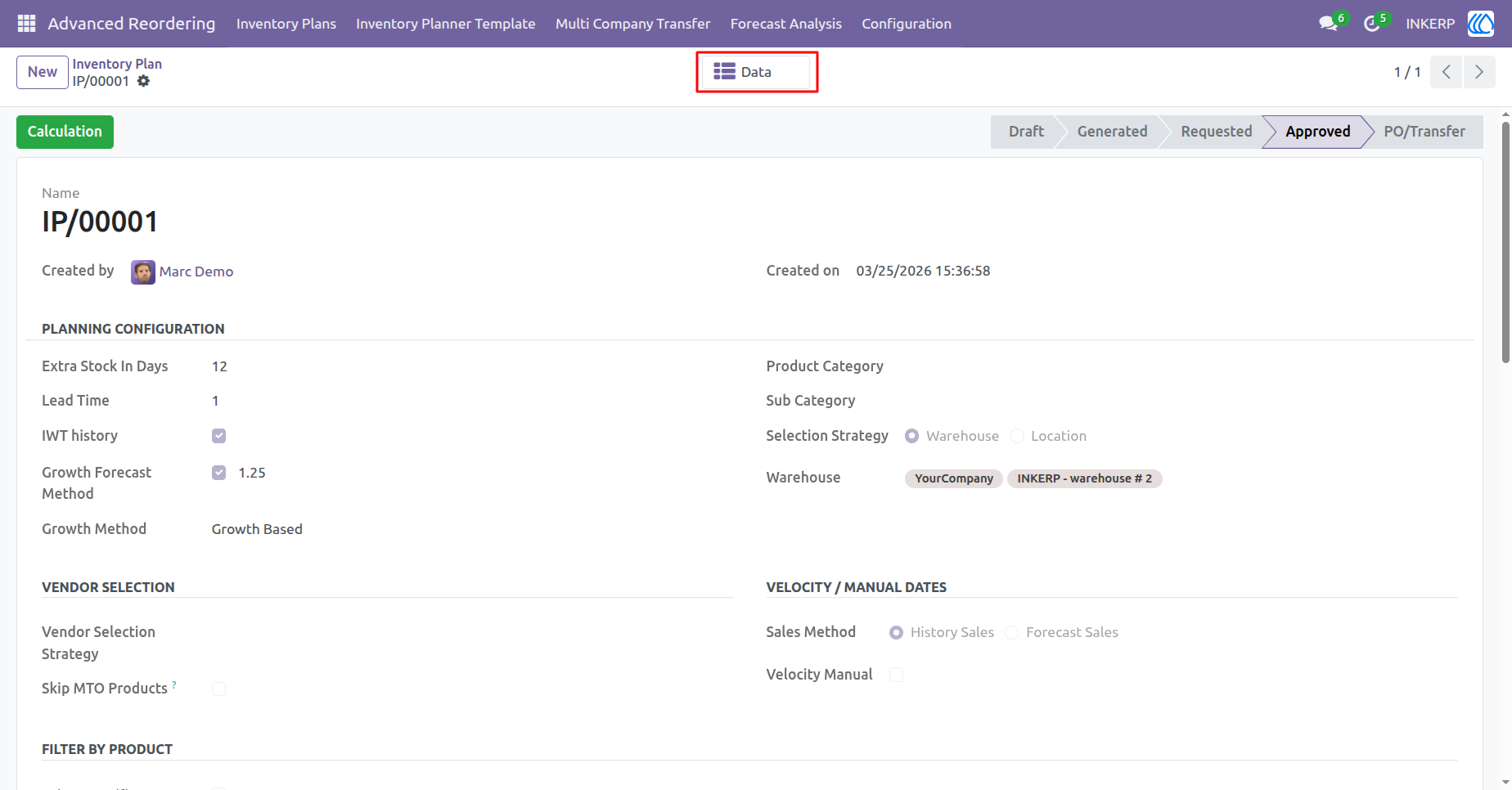Select the Forecast Sales radio option

tap(1011, 632)
